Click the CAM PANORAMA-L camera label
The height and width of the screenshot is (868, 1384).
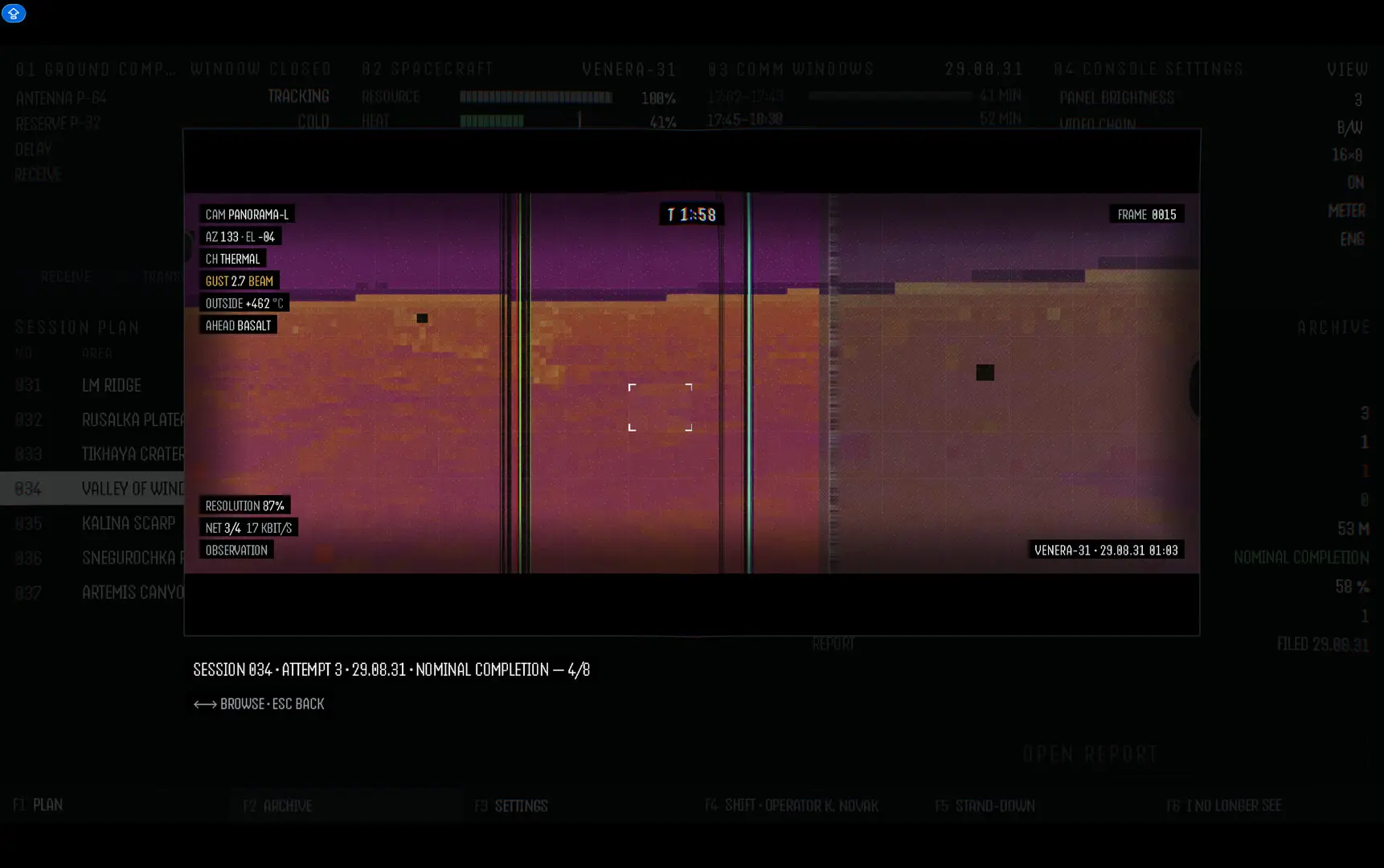247,215
